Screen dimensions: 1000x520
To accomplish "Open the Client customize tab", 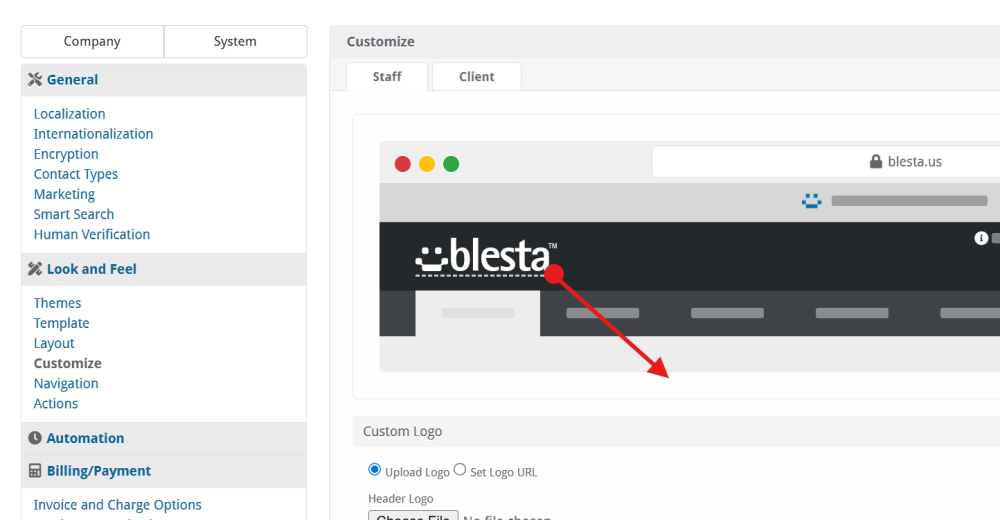I will pyautogui.click(x=476, y=77).
